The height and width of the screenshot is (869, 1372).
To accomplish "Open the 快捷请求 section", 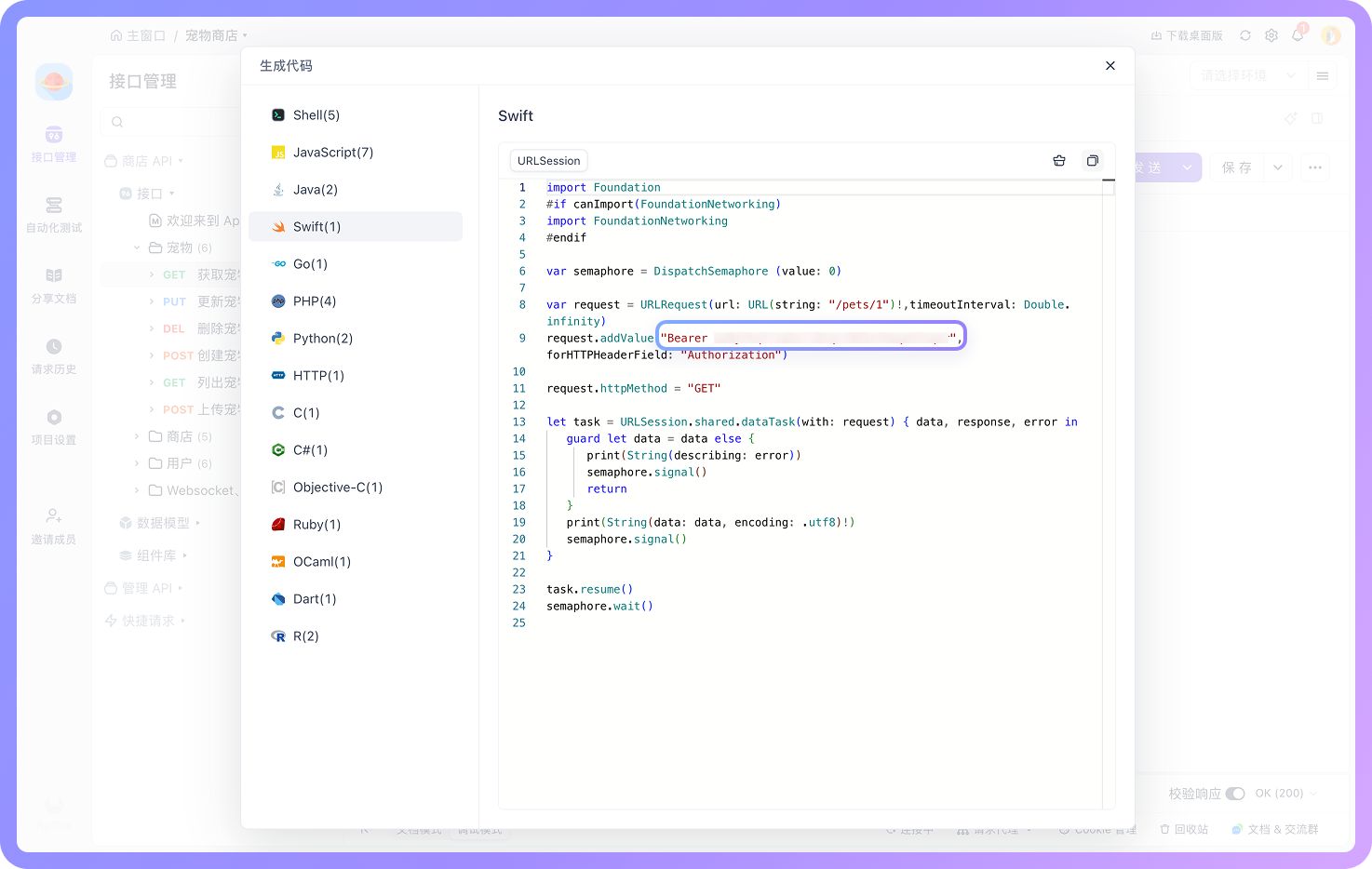I will pyautogui.click(x=145, y=621).
